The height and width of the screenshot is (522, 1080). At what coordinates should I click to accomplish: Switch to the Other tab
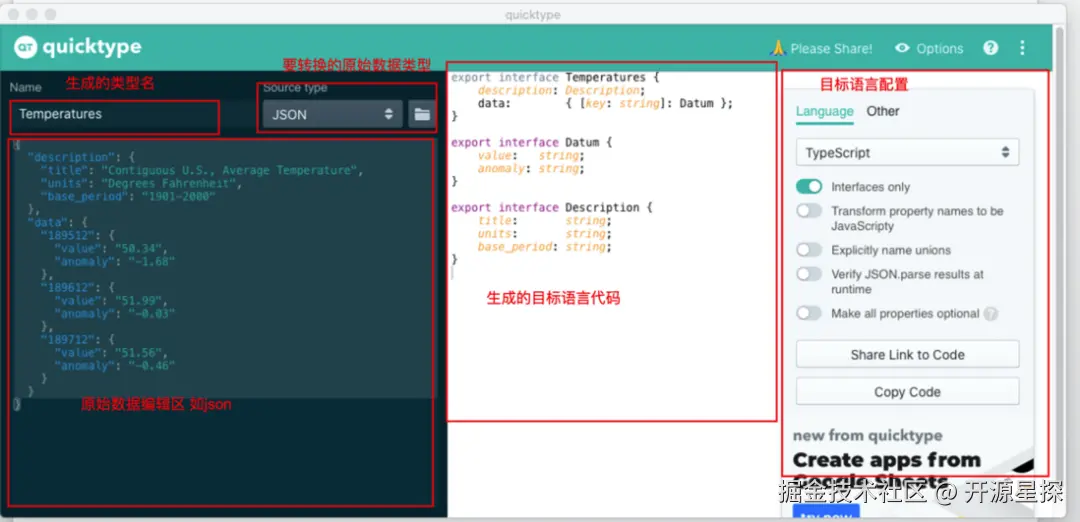[x=883, y=112]
